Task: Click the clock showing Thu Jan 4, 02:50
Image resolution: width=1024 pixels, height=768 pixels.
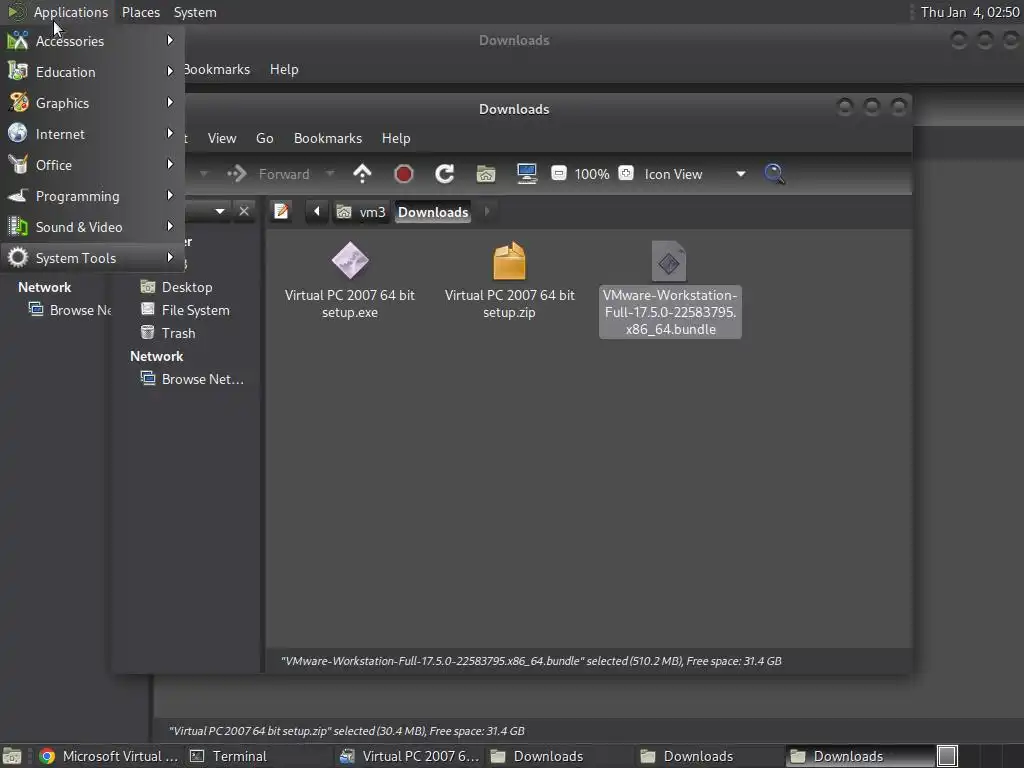Action: coord(970,12)
